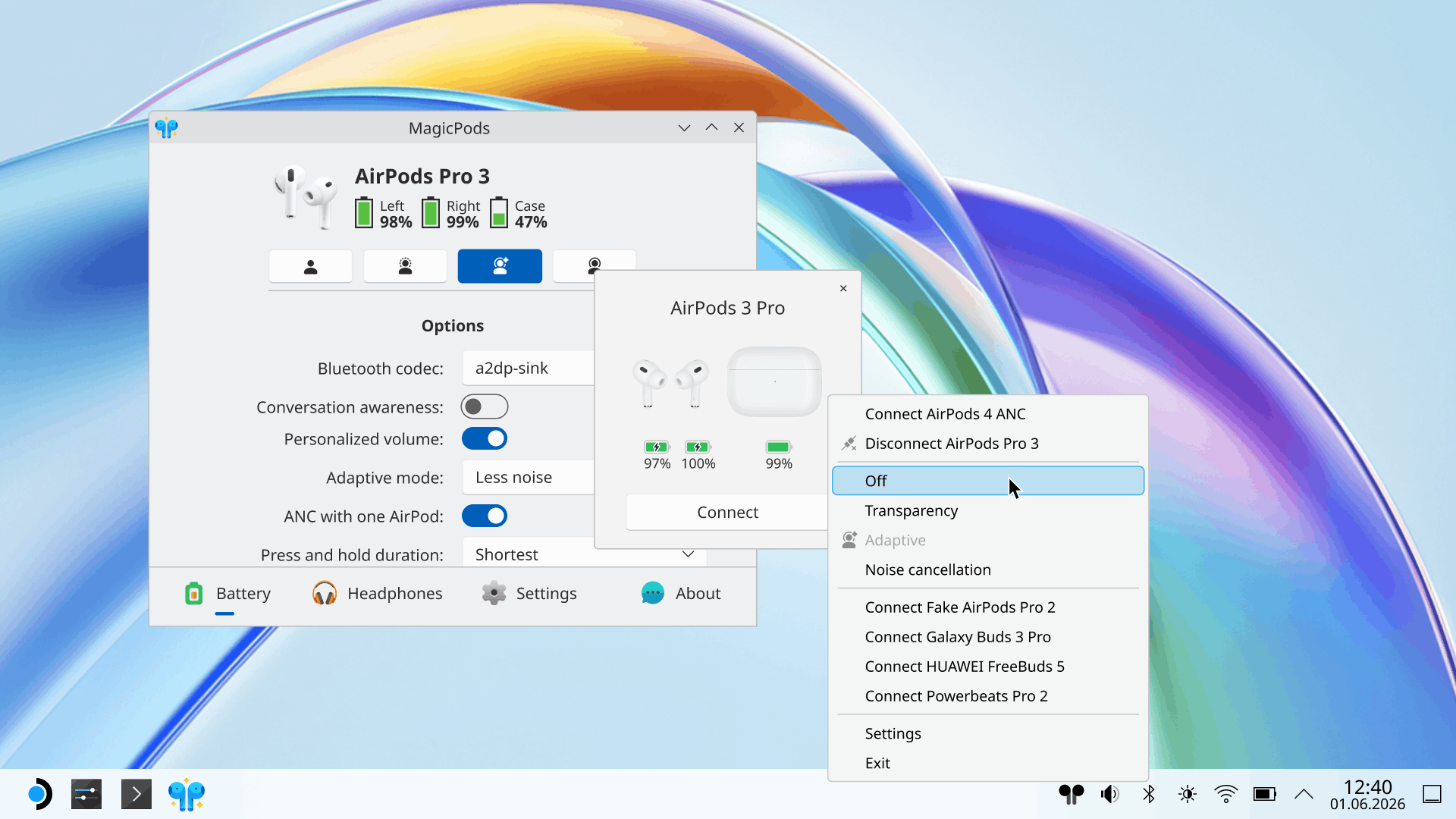Open the About tab
The width and height of the screenshot is (1456, 819).
coord(680,594)
